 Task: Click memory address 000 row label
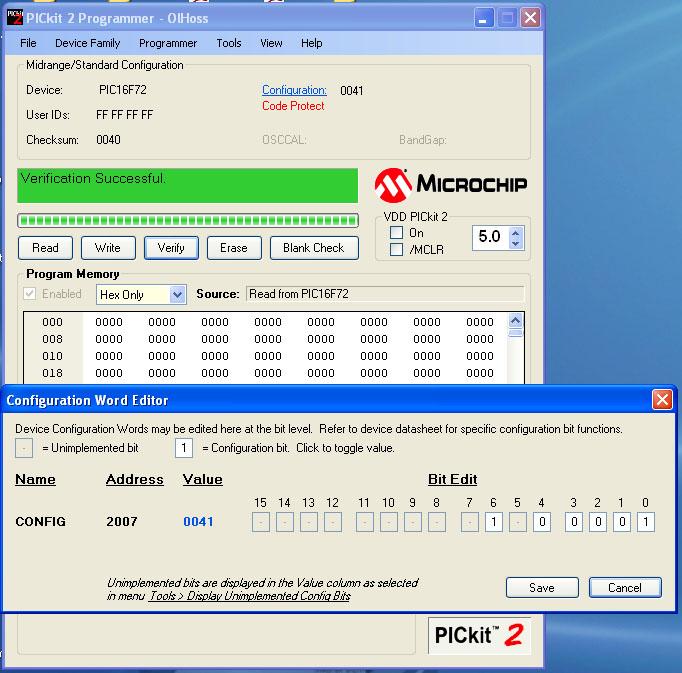pos(53,322)
